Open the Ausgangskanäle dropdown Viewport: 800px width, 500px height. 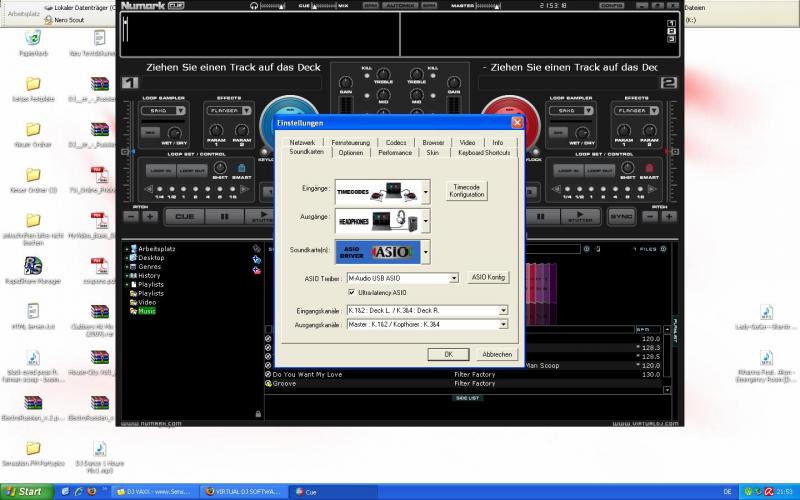(x=503, y=323)
